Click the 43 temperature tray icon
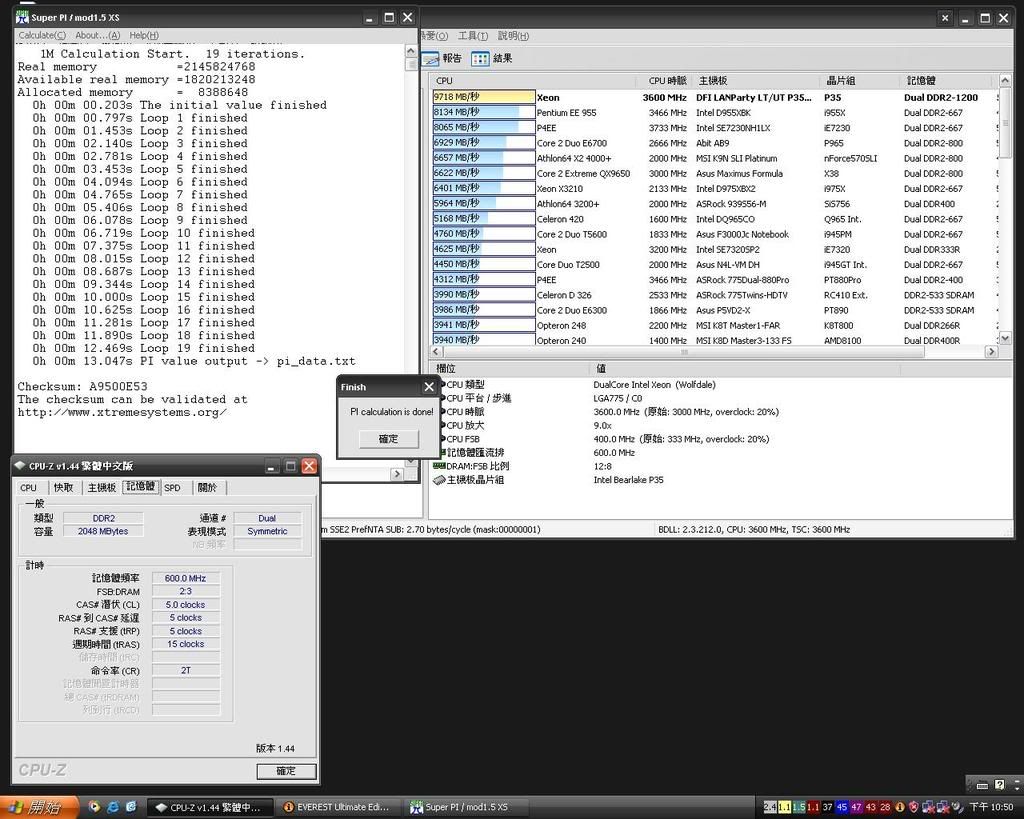The width and height of the screenshot is (1024, 819). (x=871, y=807)
